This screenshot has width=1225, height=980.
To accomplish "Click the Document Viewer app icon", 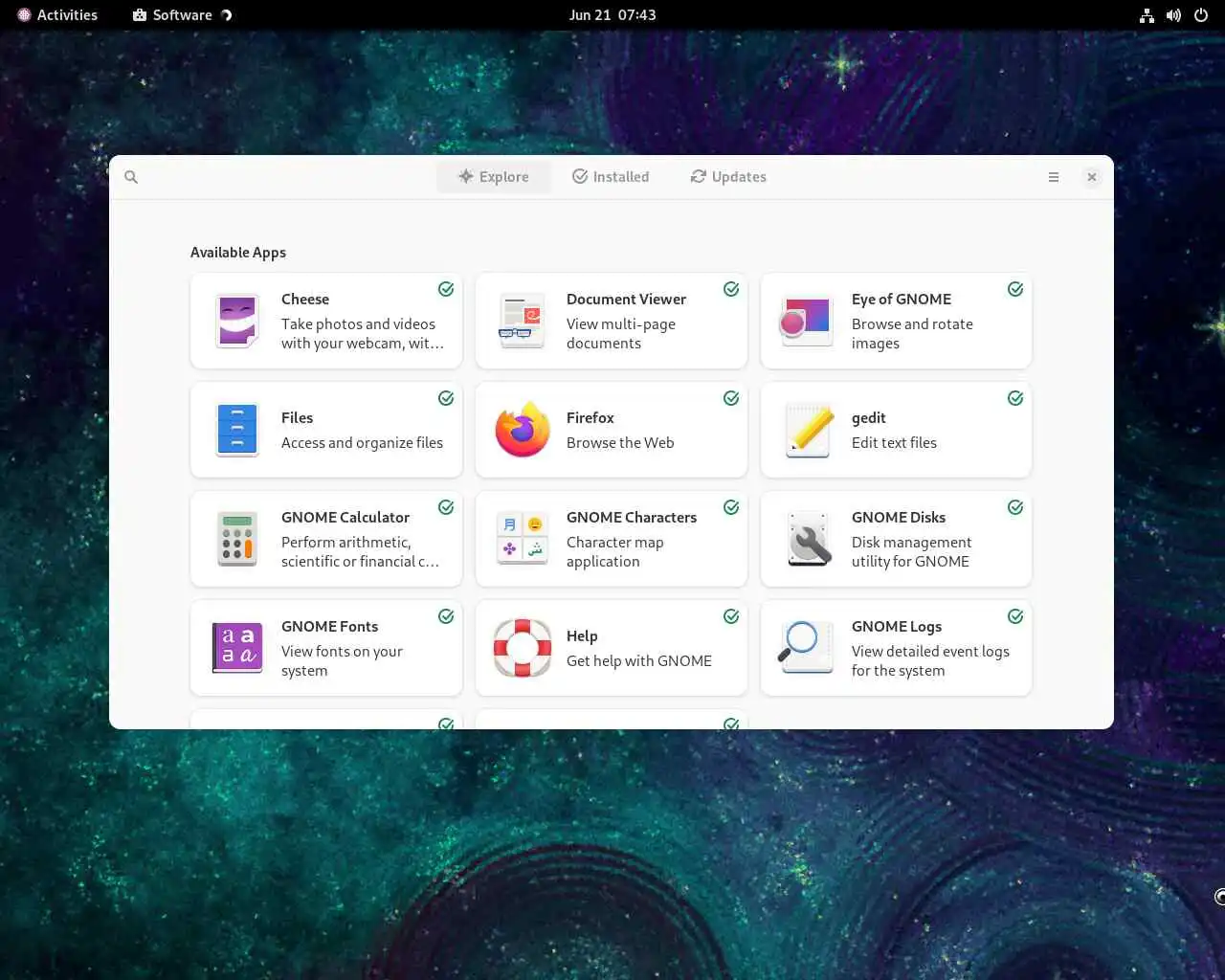I will pyautogui.click(x=522, y=321).
